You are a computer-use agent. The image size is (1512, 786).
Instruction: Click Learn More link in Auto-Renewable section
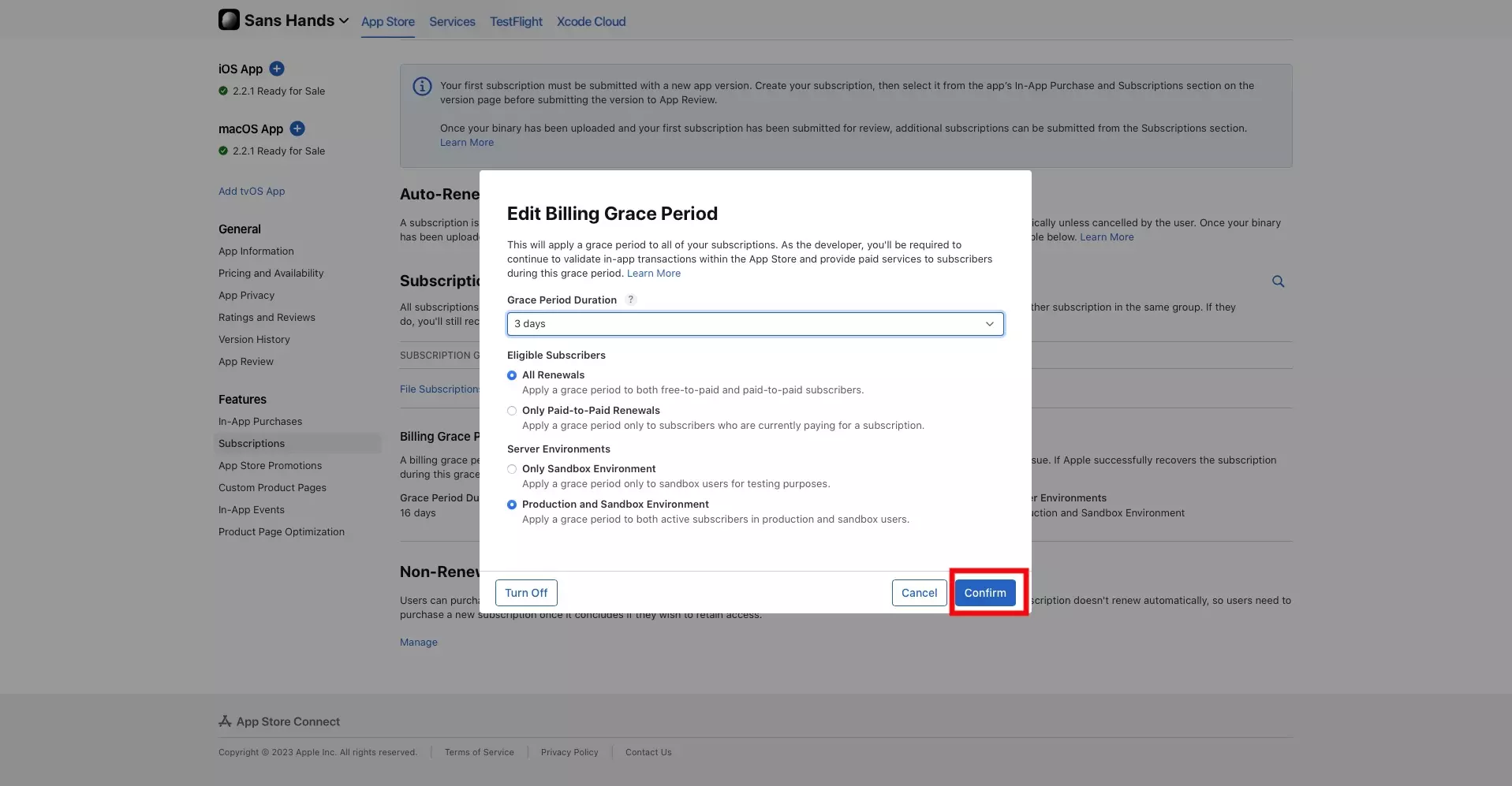1107,237
